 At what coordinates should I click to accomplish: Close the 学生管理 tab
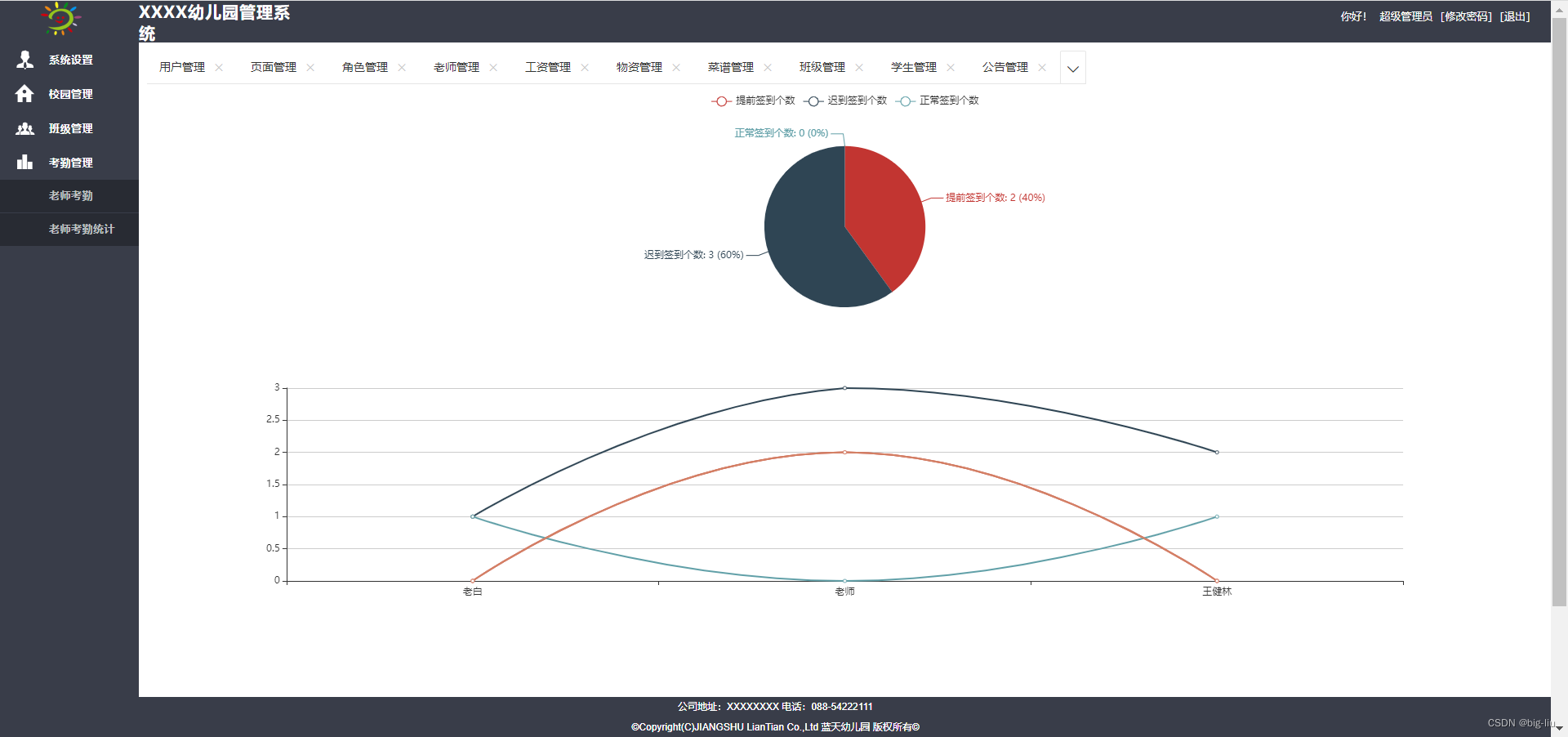(x=951, y=68)
